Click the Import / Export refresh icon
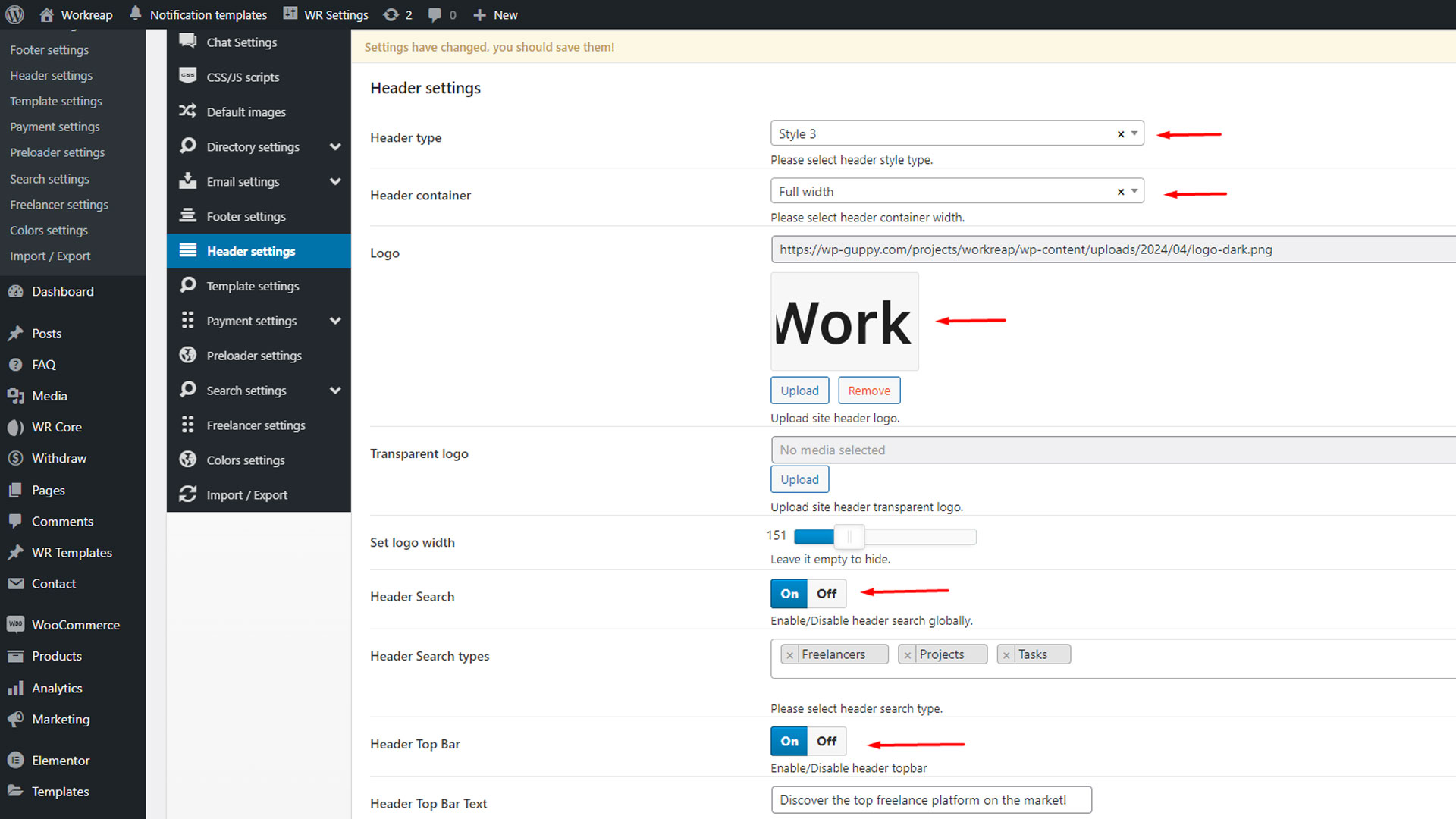This screenshot has width=1456, height=819. [x=187, y=494]
